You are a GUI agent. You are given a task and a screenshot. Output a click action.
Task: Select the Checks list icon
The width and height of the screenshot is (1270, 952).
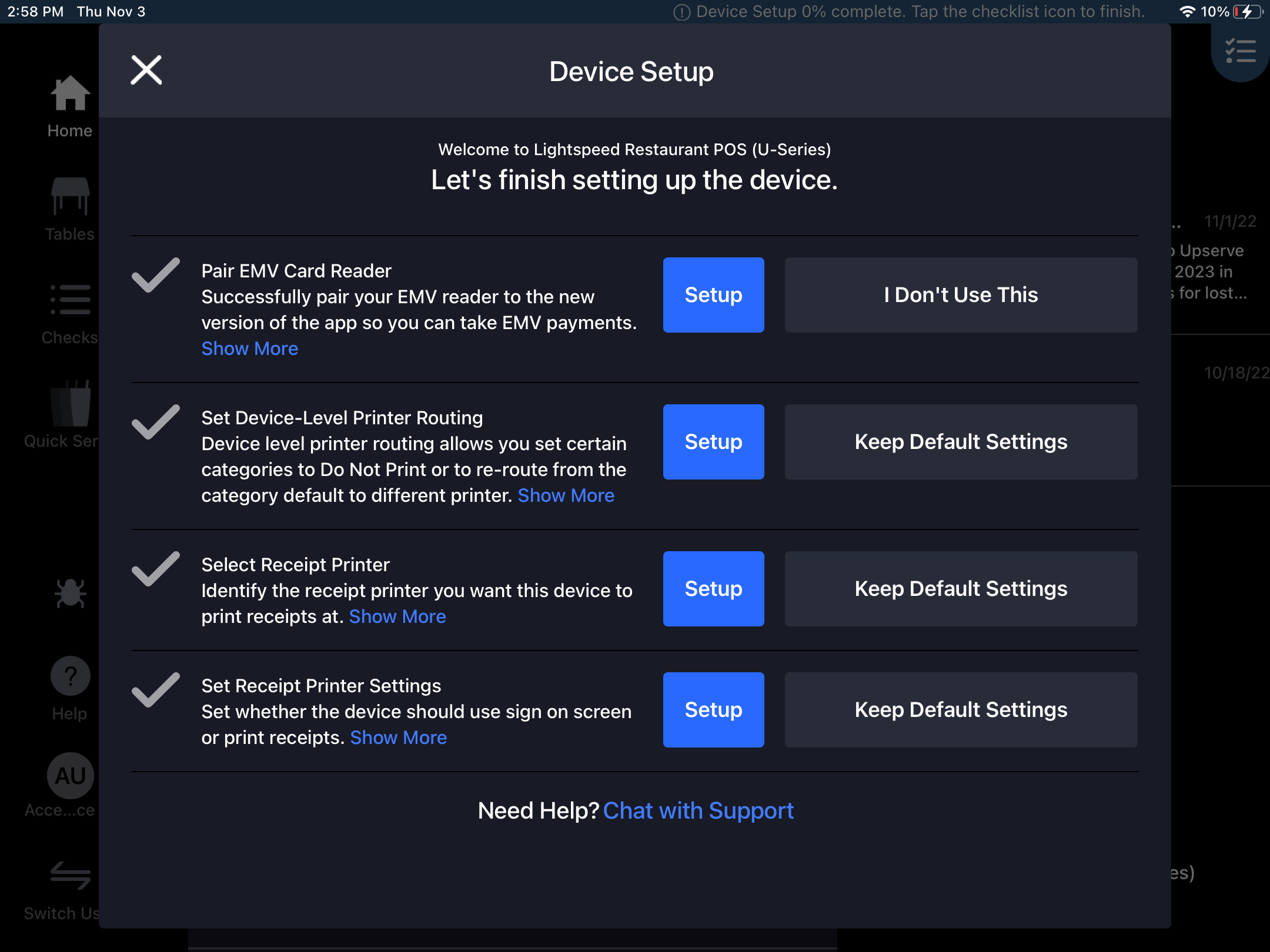pyautogui.click(x=70, y=300)
